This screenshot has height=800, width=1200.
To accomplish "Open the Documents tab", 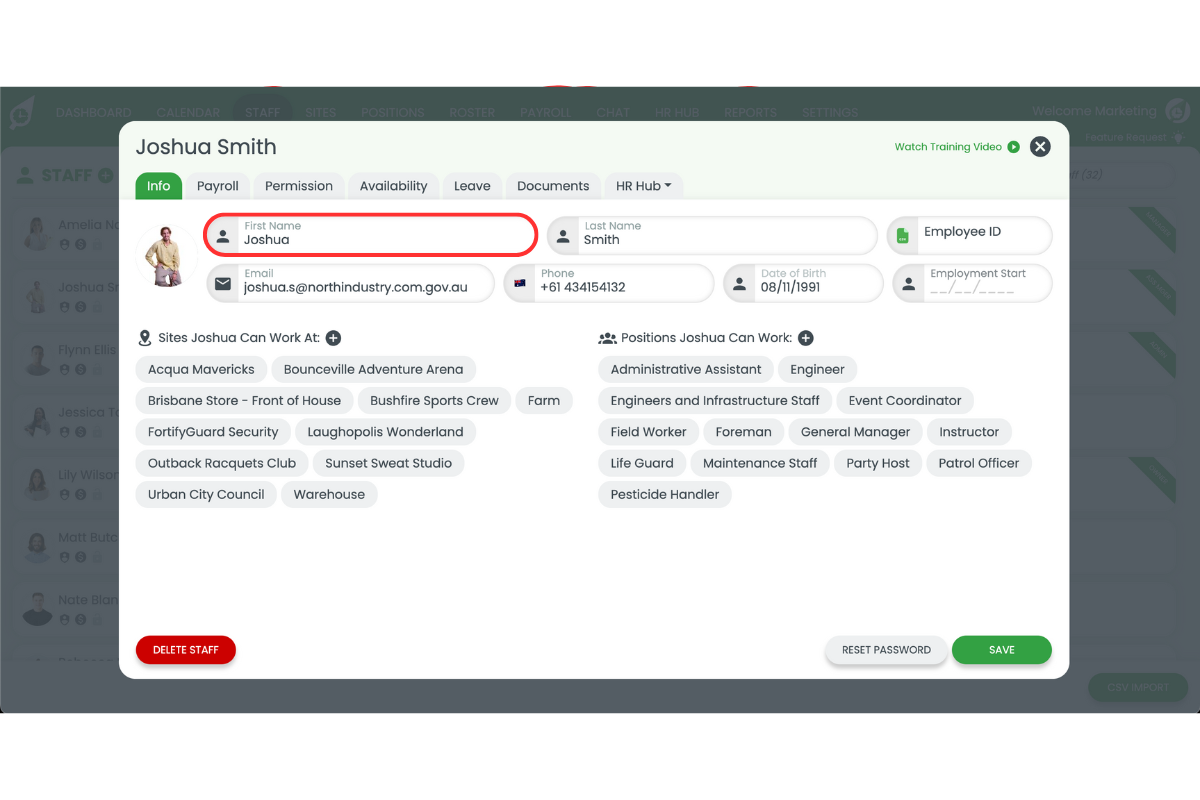I will click(553, 185).
